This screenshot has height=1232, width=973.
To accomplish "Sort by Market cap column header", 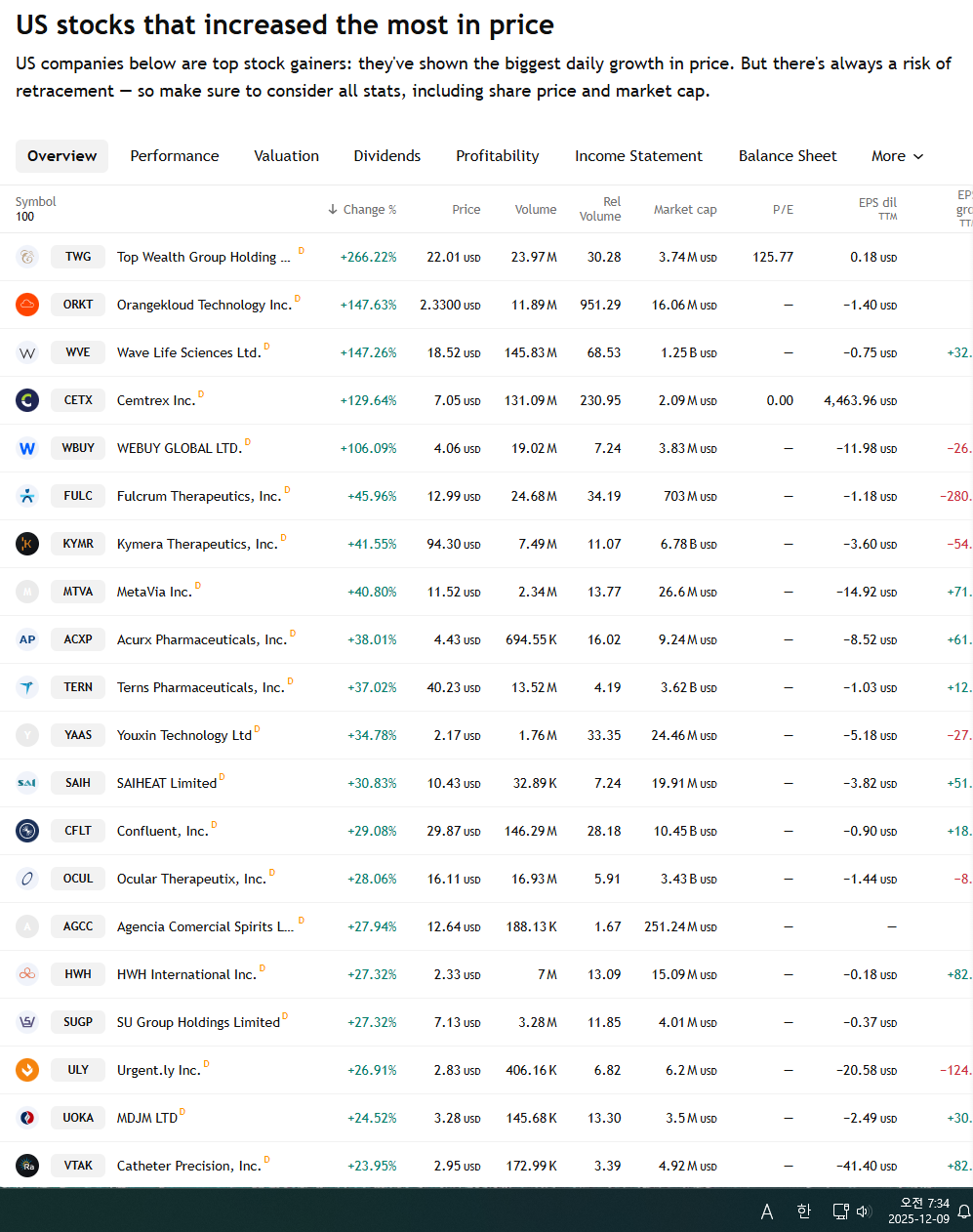I will point(685,209).
